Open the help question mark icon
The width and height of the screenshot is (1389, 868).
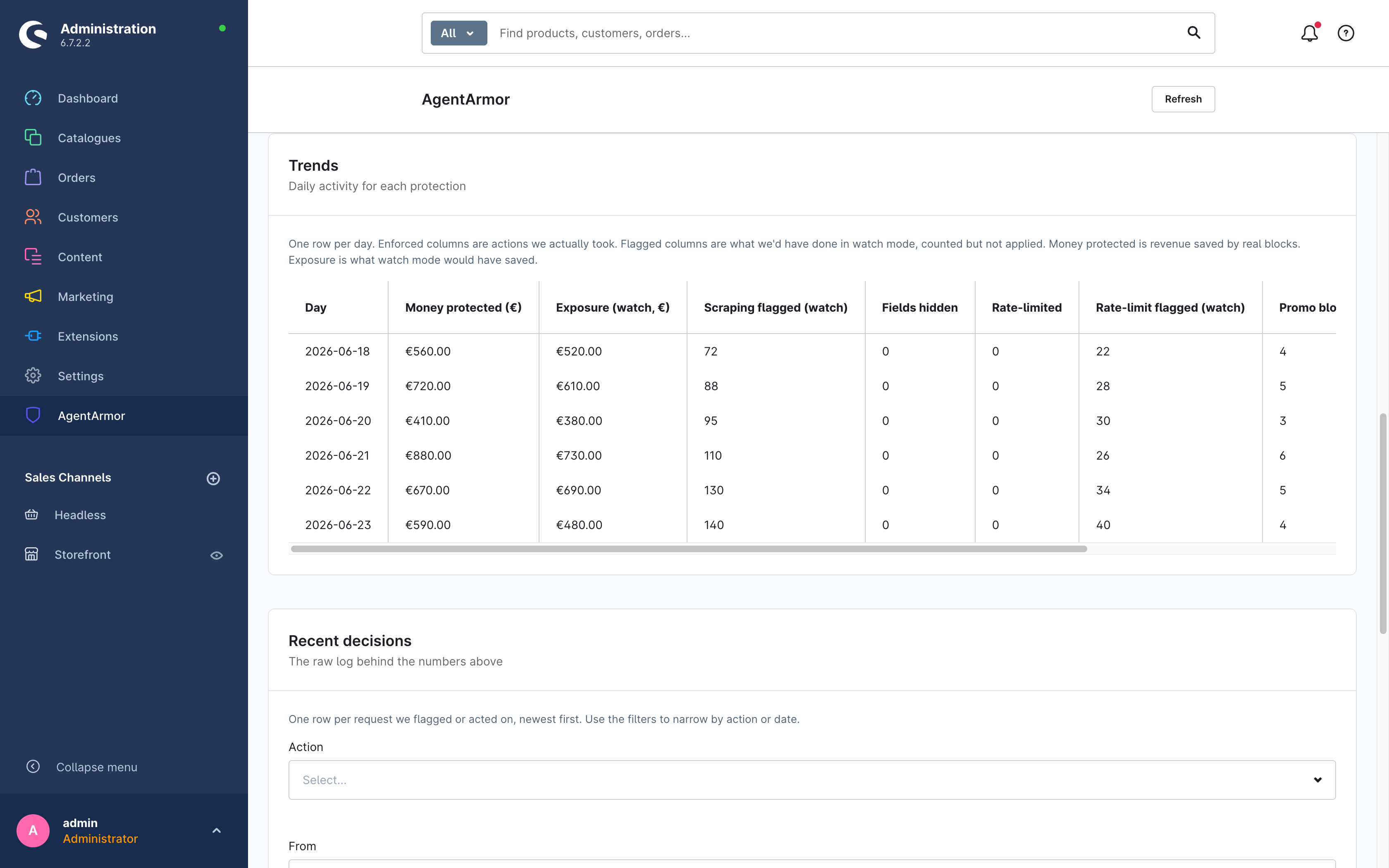[1345, 33]
